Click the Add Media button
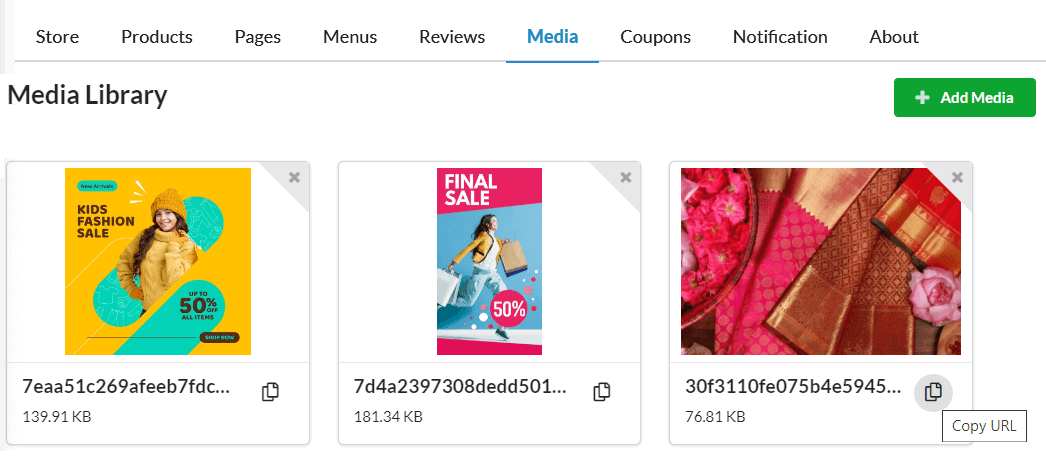The image size is (1046, 466). click(x=965, y=98)
